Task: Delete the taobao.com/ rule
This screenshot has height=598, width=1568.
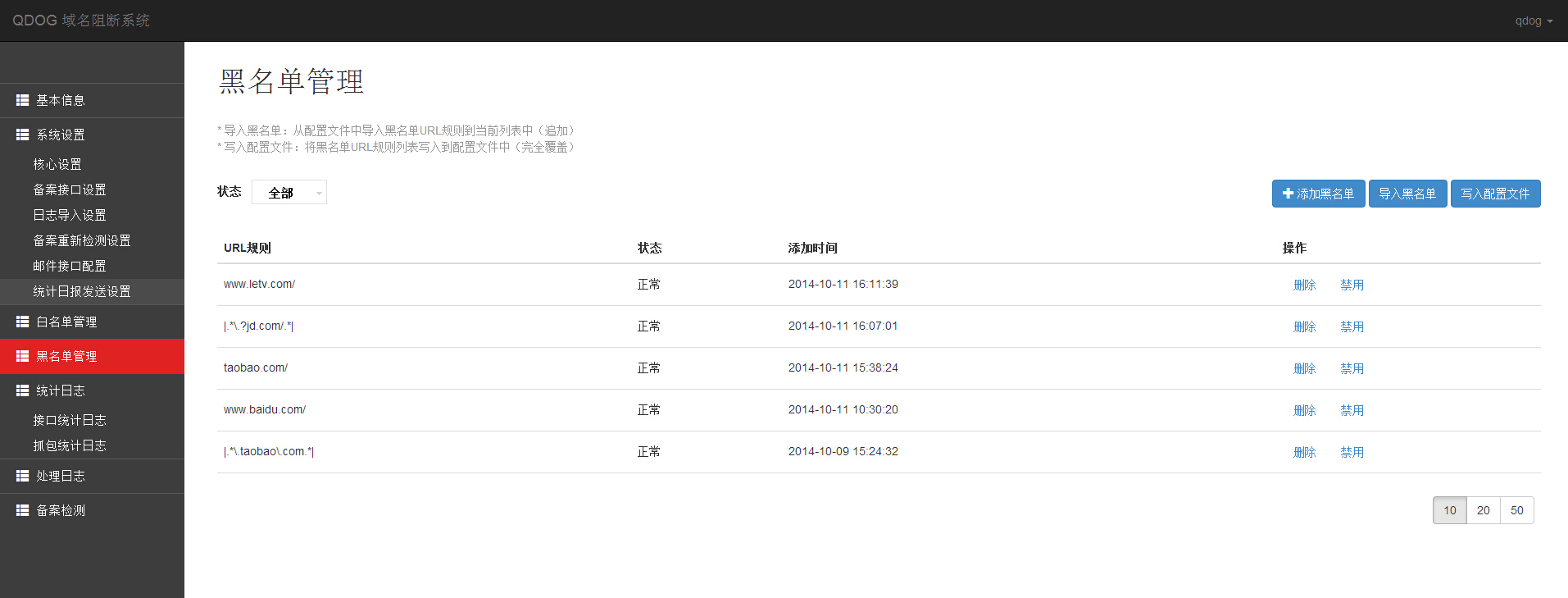Action: point(1304,368)
